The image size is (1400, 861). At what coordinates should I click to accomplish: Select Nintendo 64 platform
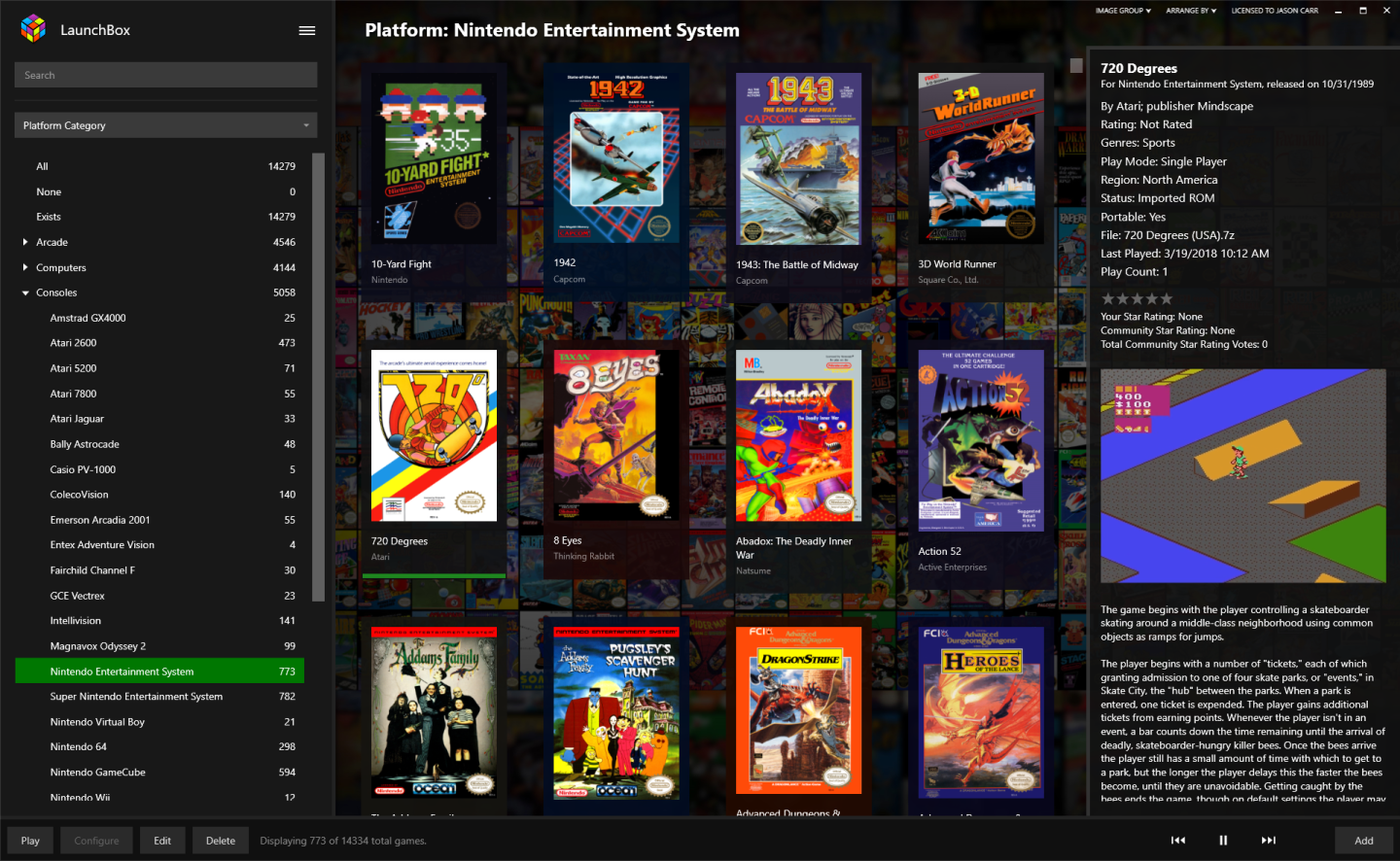[159, 747]
